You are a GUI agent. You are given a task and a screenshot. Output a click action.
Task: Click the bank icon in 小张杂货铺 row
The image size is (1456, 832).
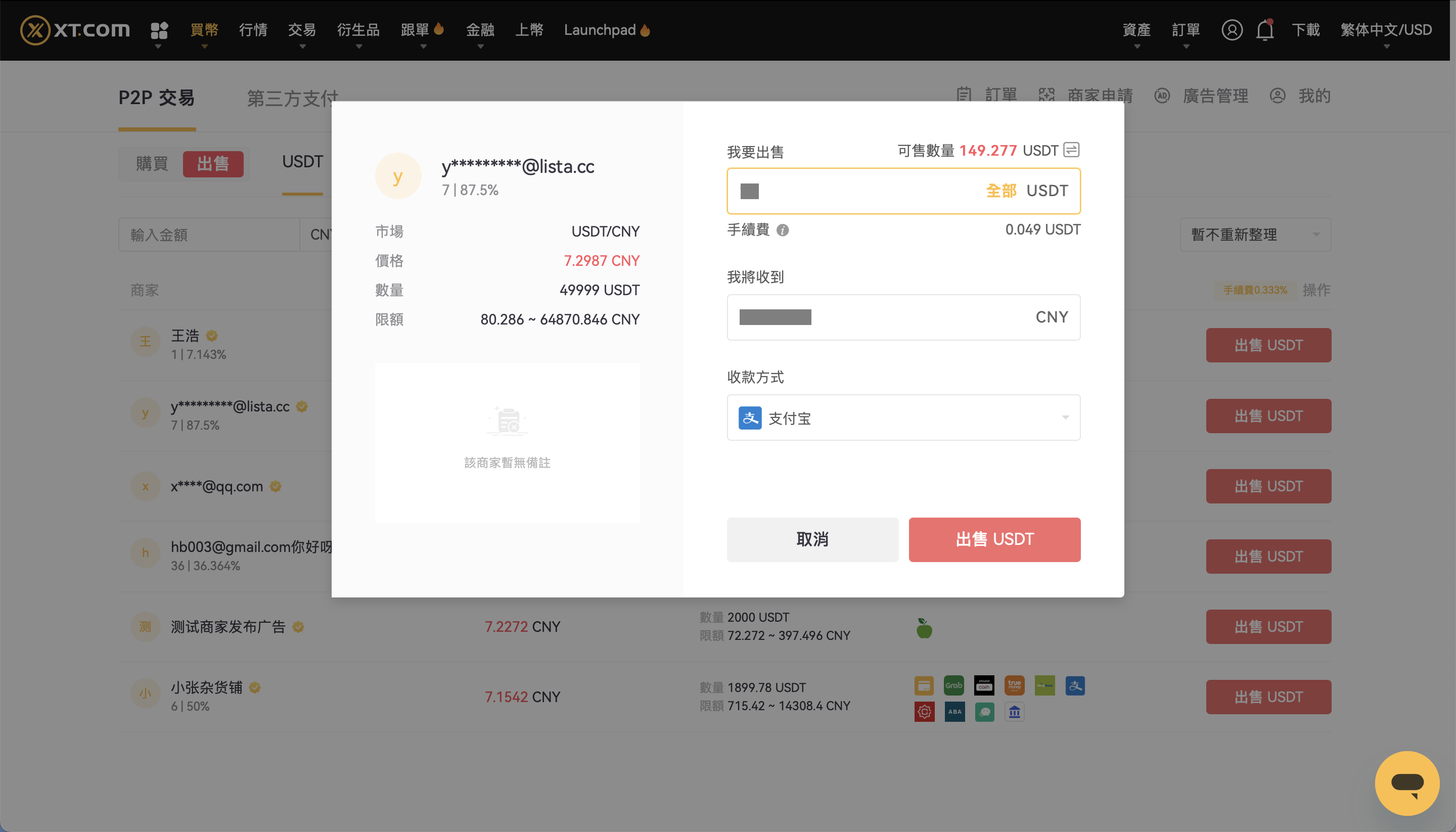[x=1014, y=711]
